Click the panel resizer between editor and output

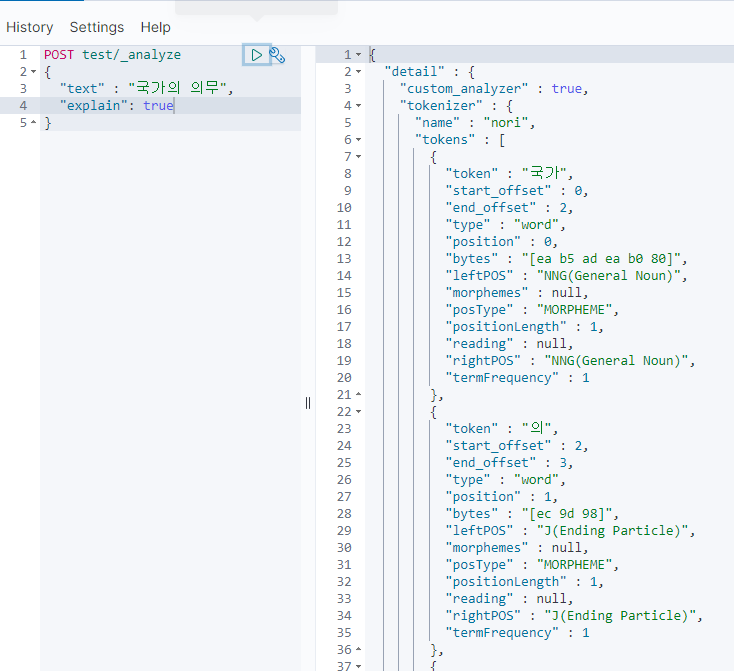(308, 402)
